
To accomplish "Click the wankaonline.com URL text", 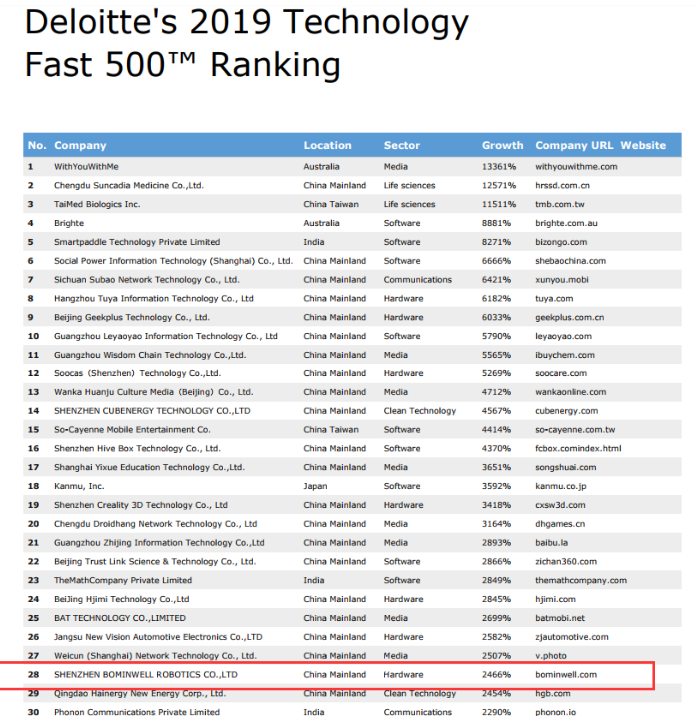I will [x=570, y=392].
